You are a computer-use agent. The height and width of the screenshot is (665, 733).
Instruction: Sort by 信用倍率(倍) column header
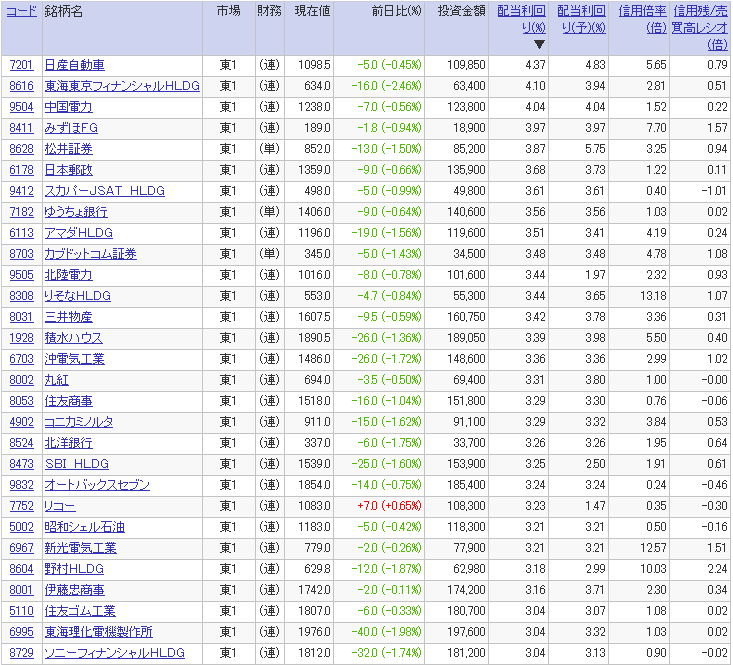pyautogui.click(x=642, y=19)
